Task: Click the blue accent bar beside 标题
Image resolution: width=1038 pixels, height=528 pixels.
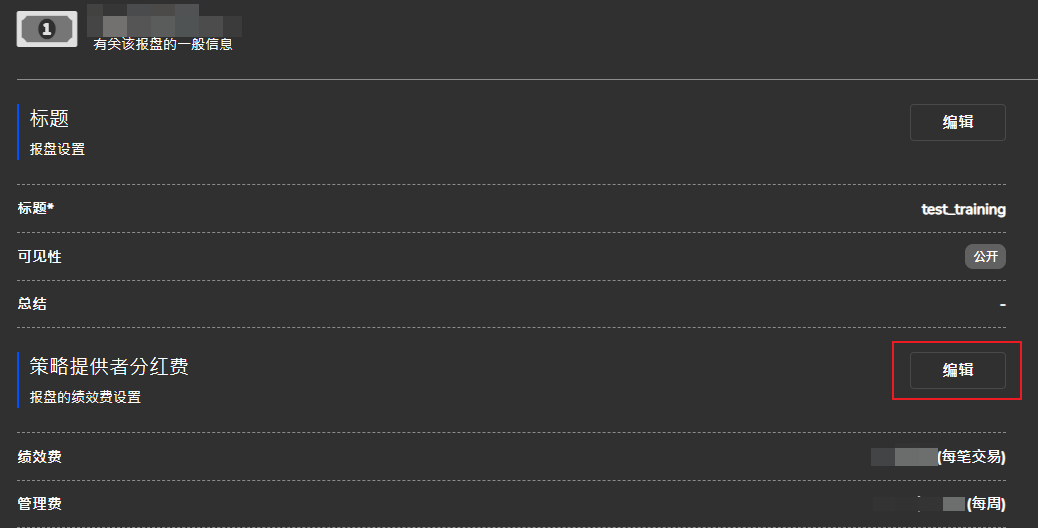Action: coord(18,132)
